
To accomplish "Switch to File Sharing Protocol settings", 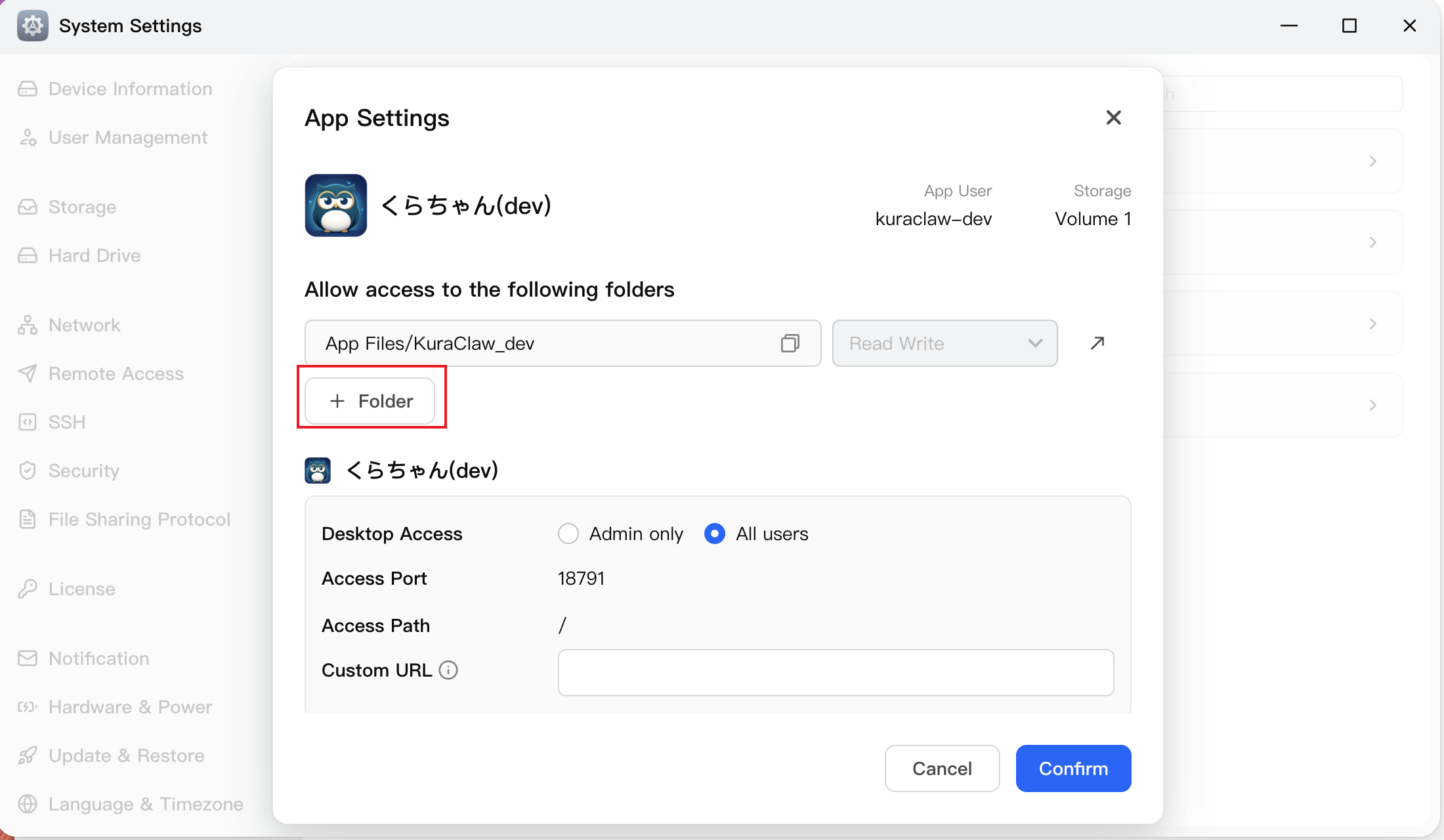I will pyautogui.click(x=140, y=519).
